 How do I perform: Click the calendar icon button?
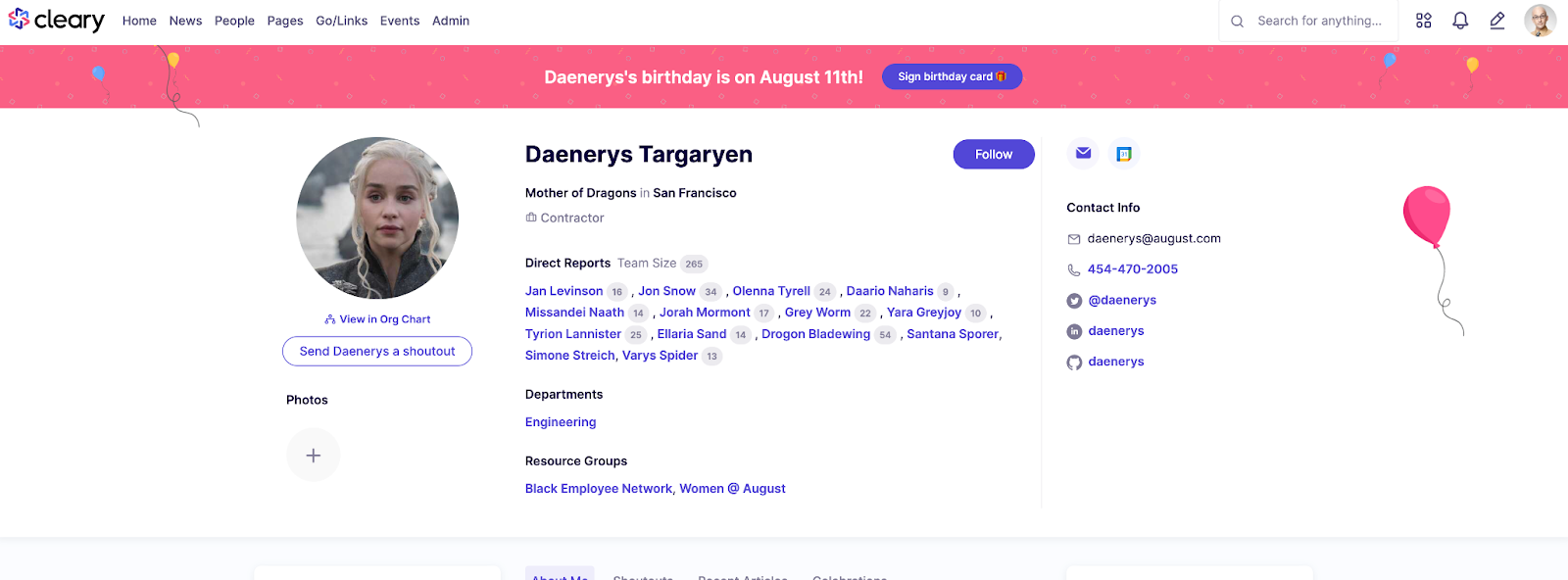1124,154
